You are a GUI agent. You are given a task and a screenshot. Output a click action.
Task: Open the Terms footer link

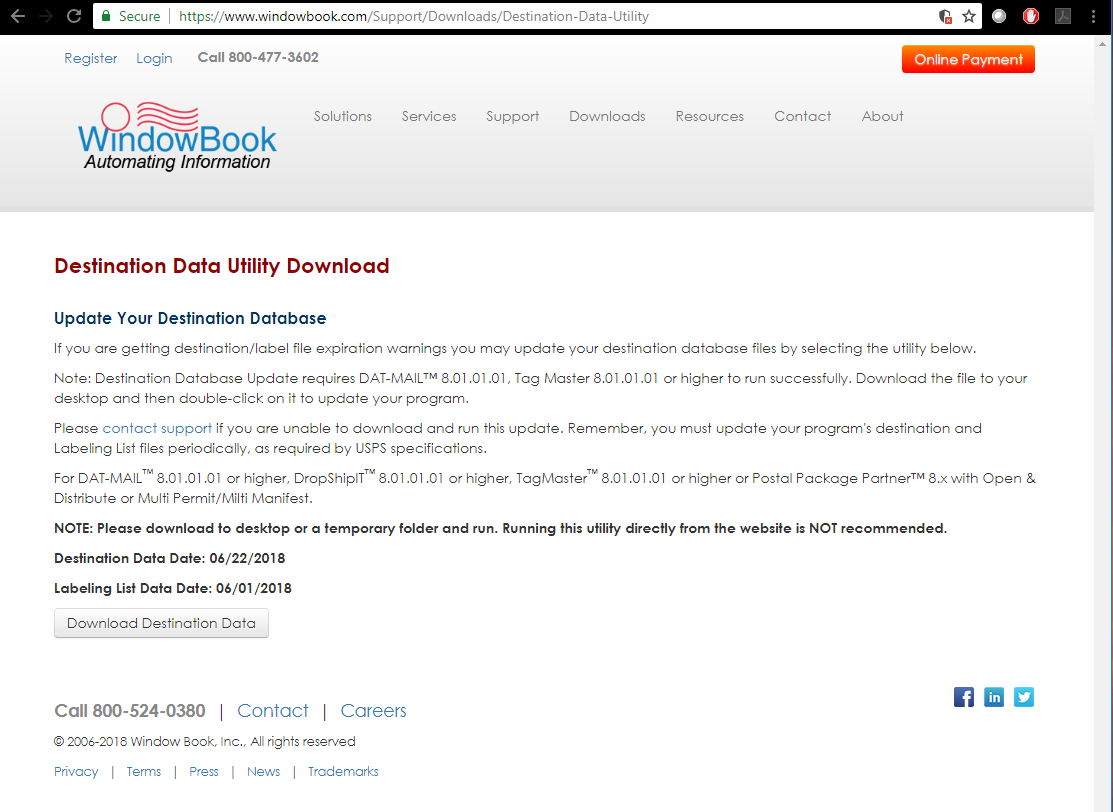143,772
